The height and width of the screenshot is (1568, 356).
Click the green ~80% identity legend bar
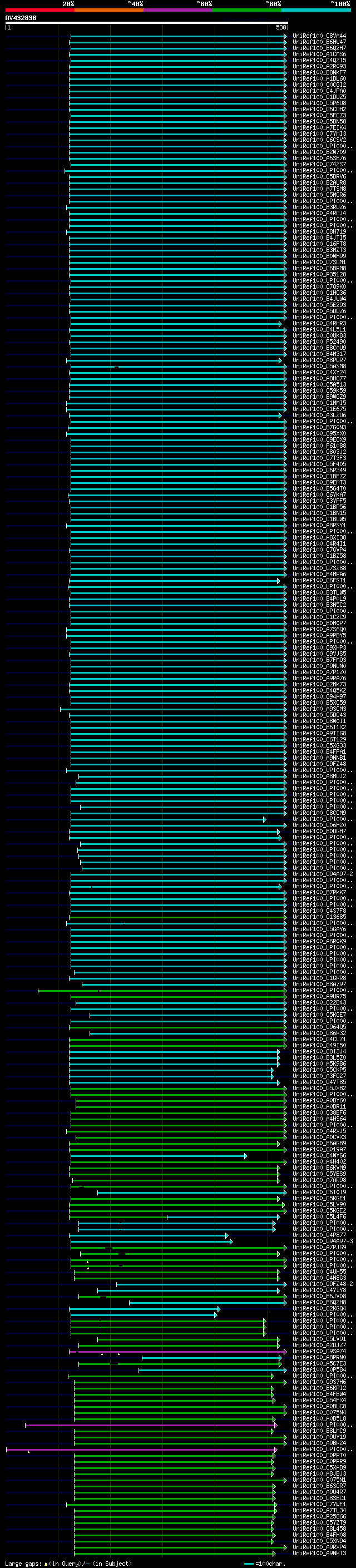click(x=247, y=11)
